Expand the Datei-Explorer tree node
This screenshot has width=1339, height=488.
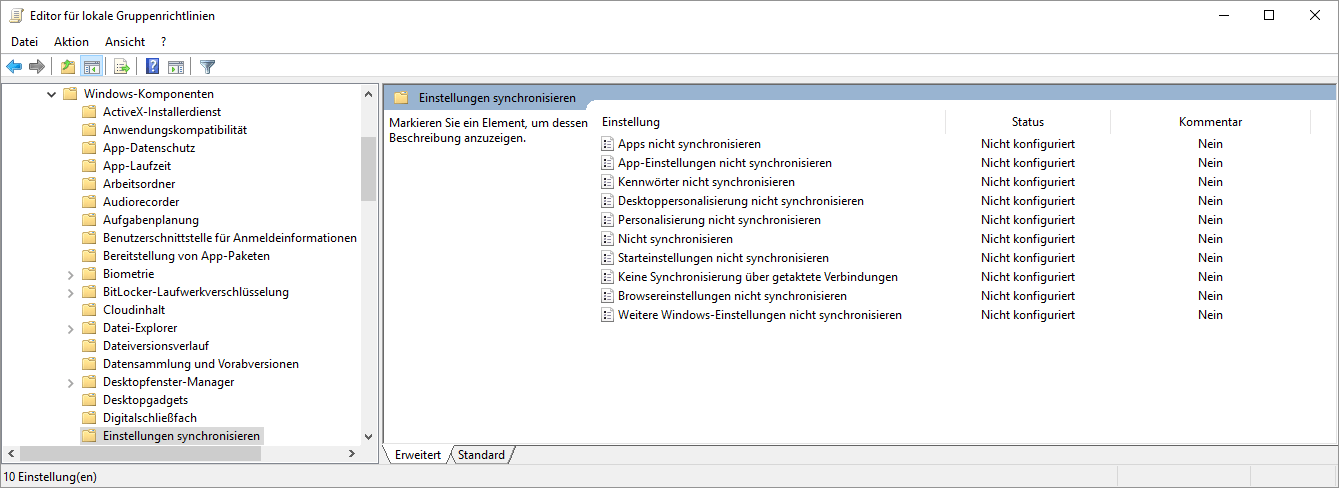[x=70, y=328]
